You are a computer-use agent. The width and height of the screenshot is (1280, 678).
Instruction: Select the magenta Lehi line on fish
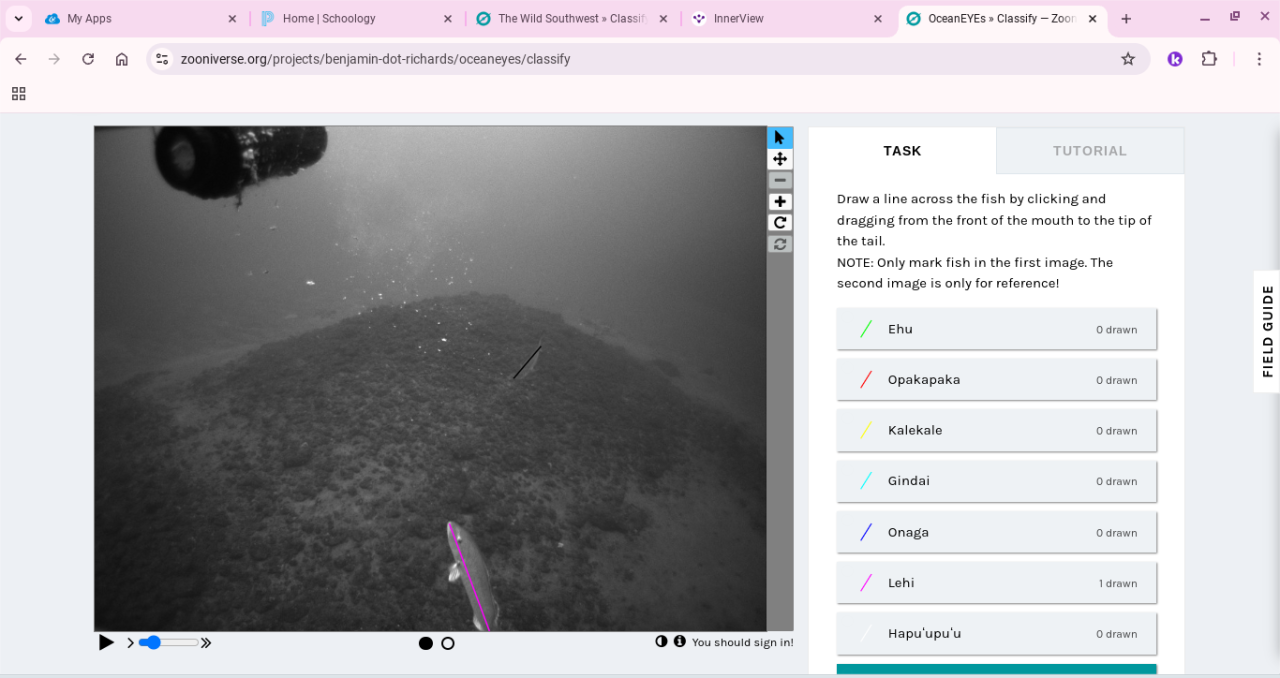[x=470, y=578]
